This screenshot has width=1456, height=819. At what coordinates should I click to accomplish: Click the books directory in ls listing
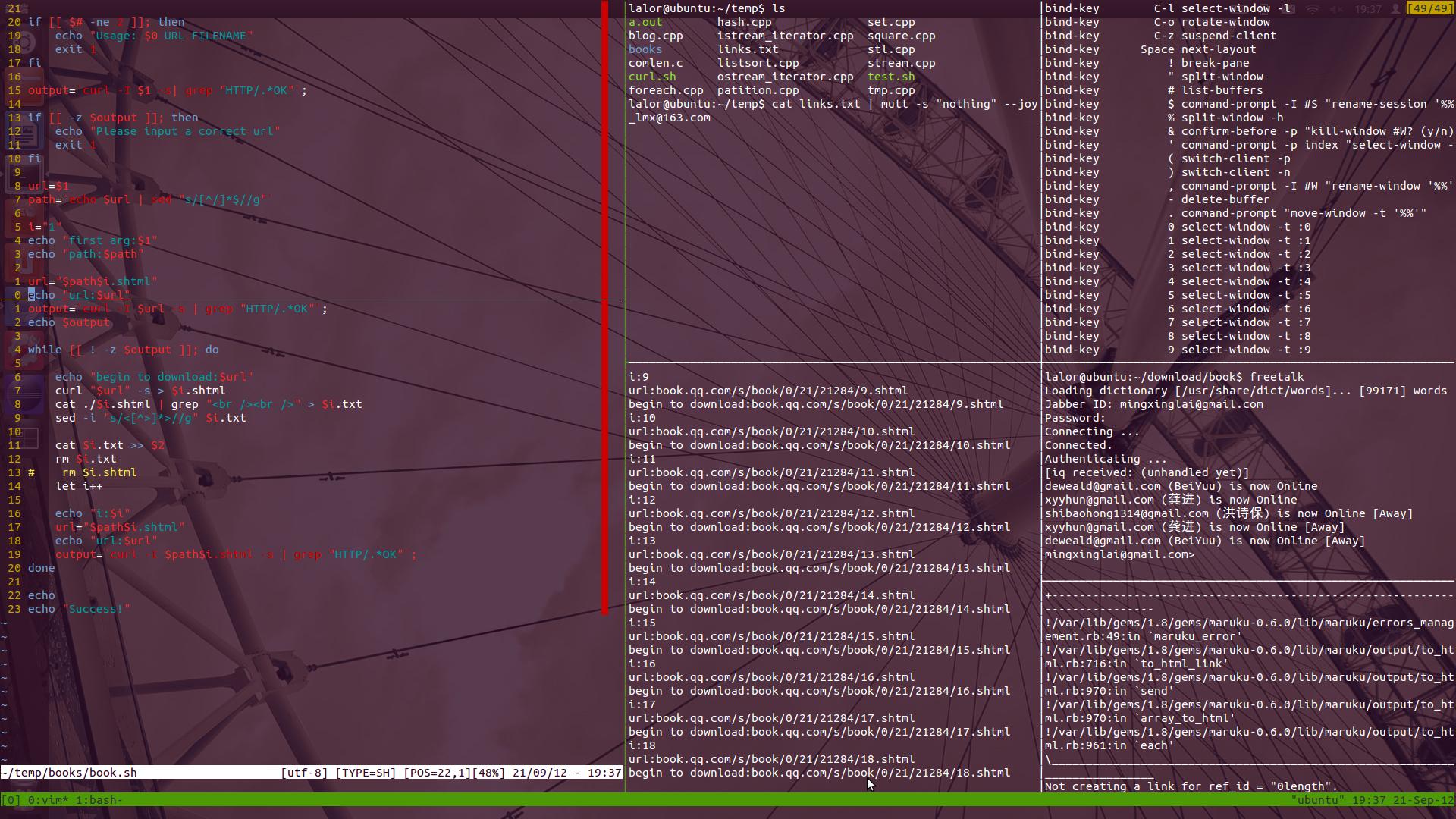(x=645, y=49)
